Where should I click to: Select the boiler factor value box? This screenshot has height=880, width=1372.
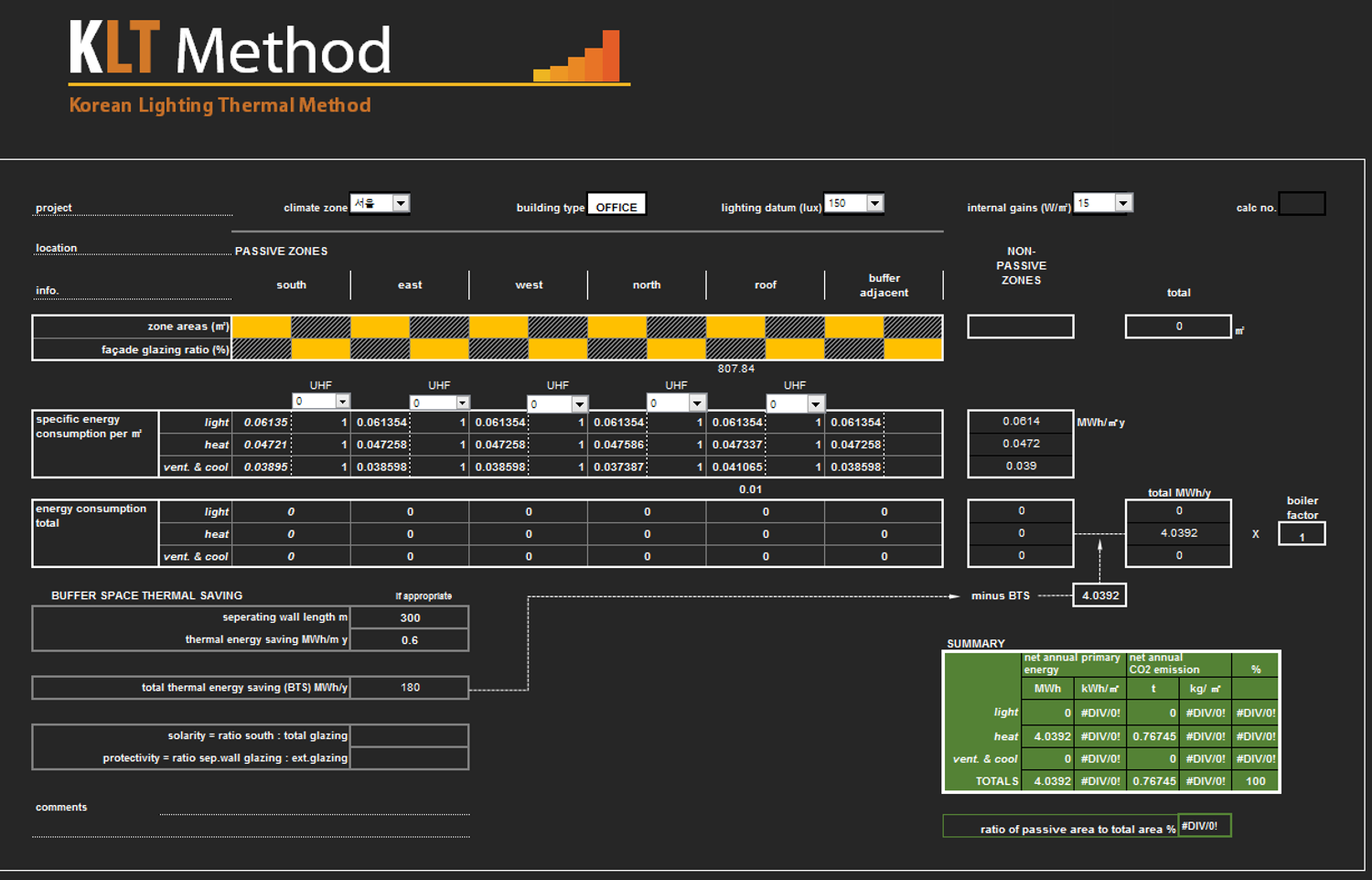click(x=1302, y=536)
